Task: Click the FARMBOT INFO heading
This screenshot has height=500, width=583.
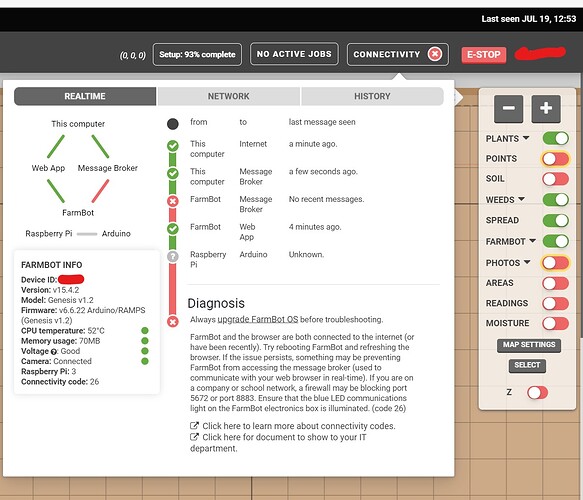Action: coord(52,265)
